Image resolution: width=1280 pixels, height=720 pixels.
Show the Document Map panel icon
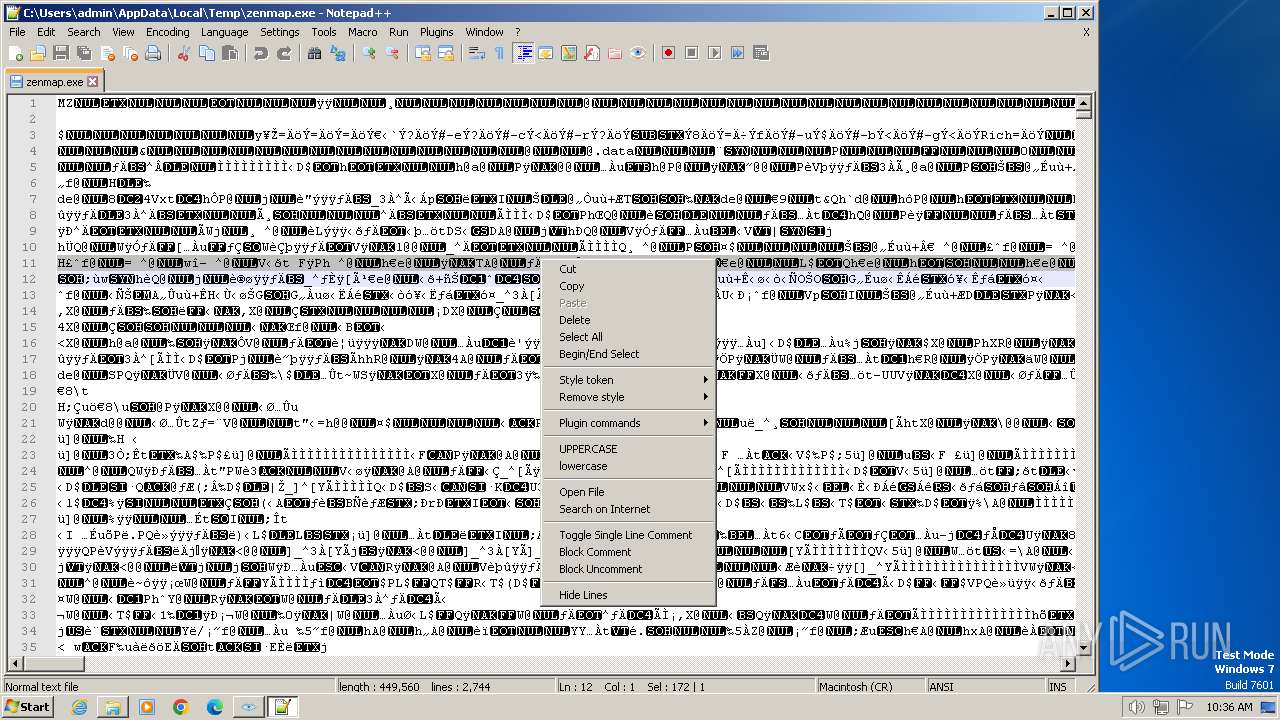click(569, 53)
